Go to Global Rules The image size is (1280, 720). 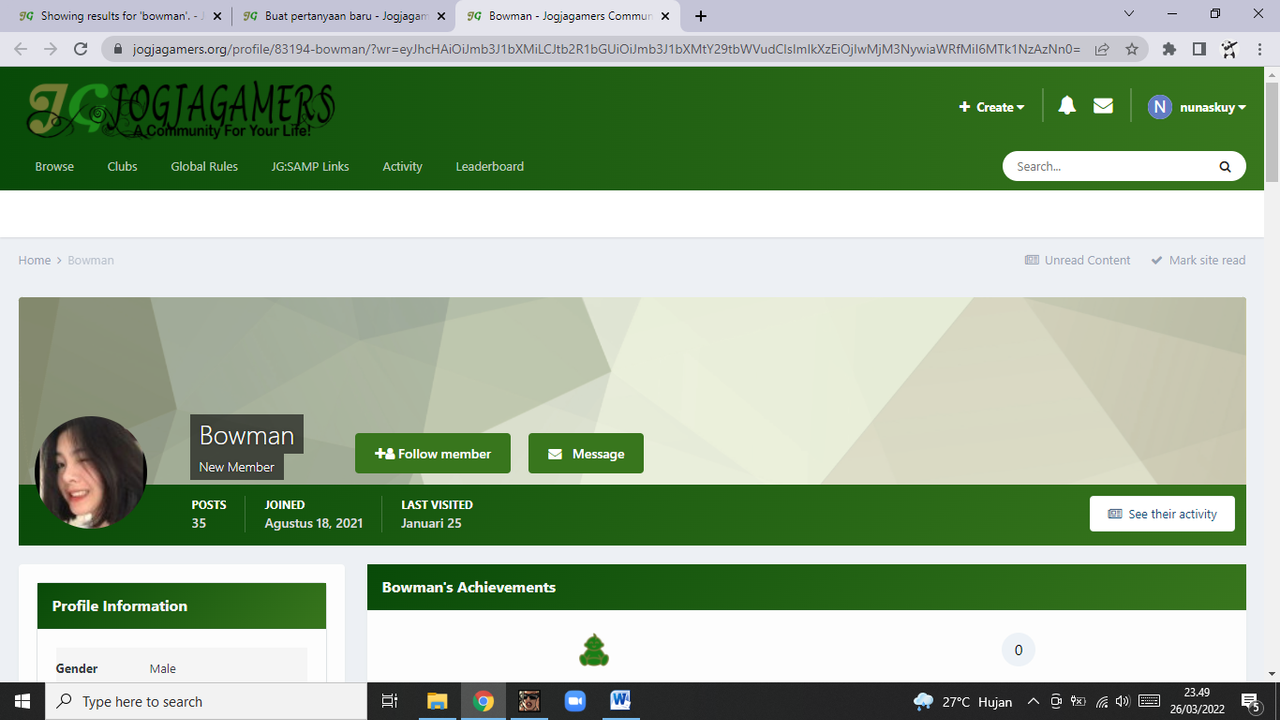tap(204, 166)
